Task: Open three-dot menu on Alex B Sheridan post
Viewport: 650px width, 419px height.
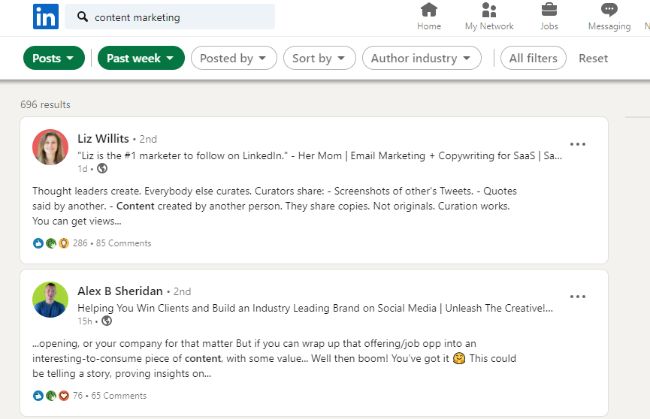Action: pyautogui.click(x=577, y=296)
